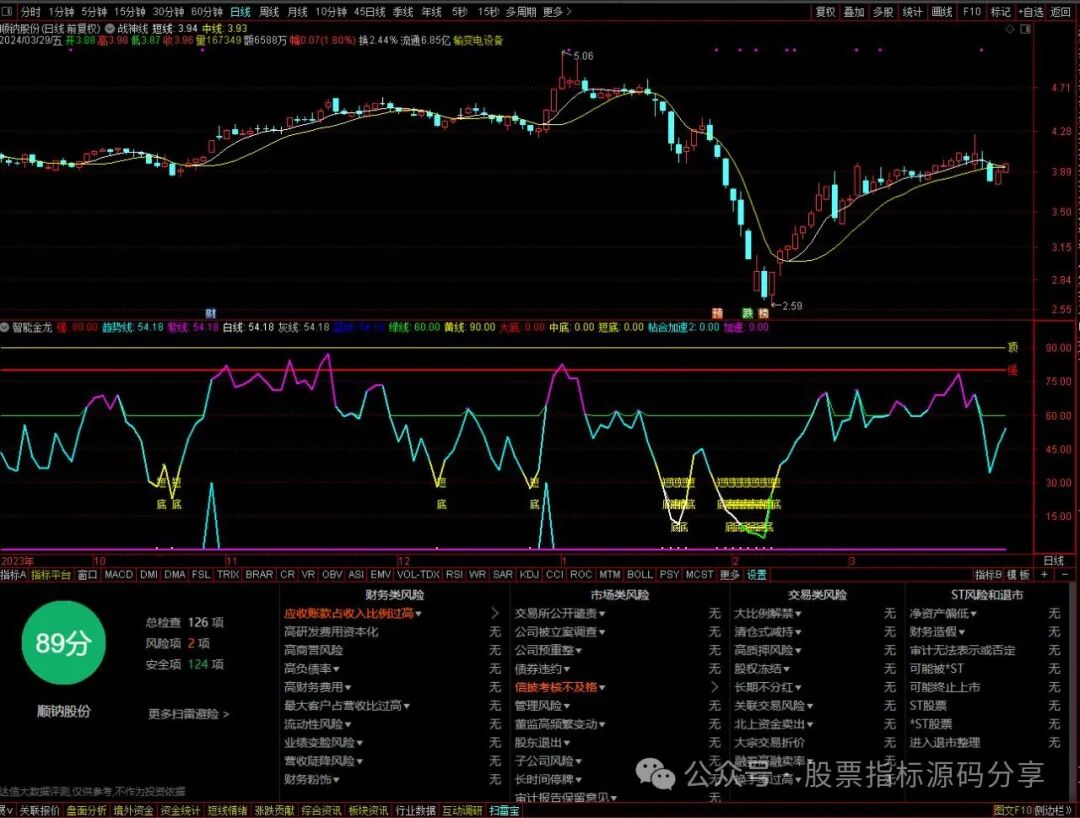Click the 模板 template button
The width and height of the screenshot is (1080, 818).
(1018, 574)
